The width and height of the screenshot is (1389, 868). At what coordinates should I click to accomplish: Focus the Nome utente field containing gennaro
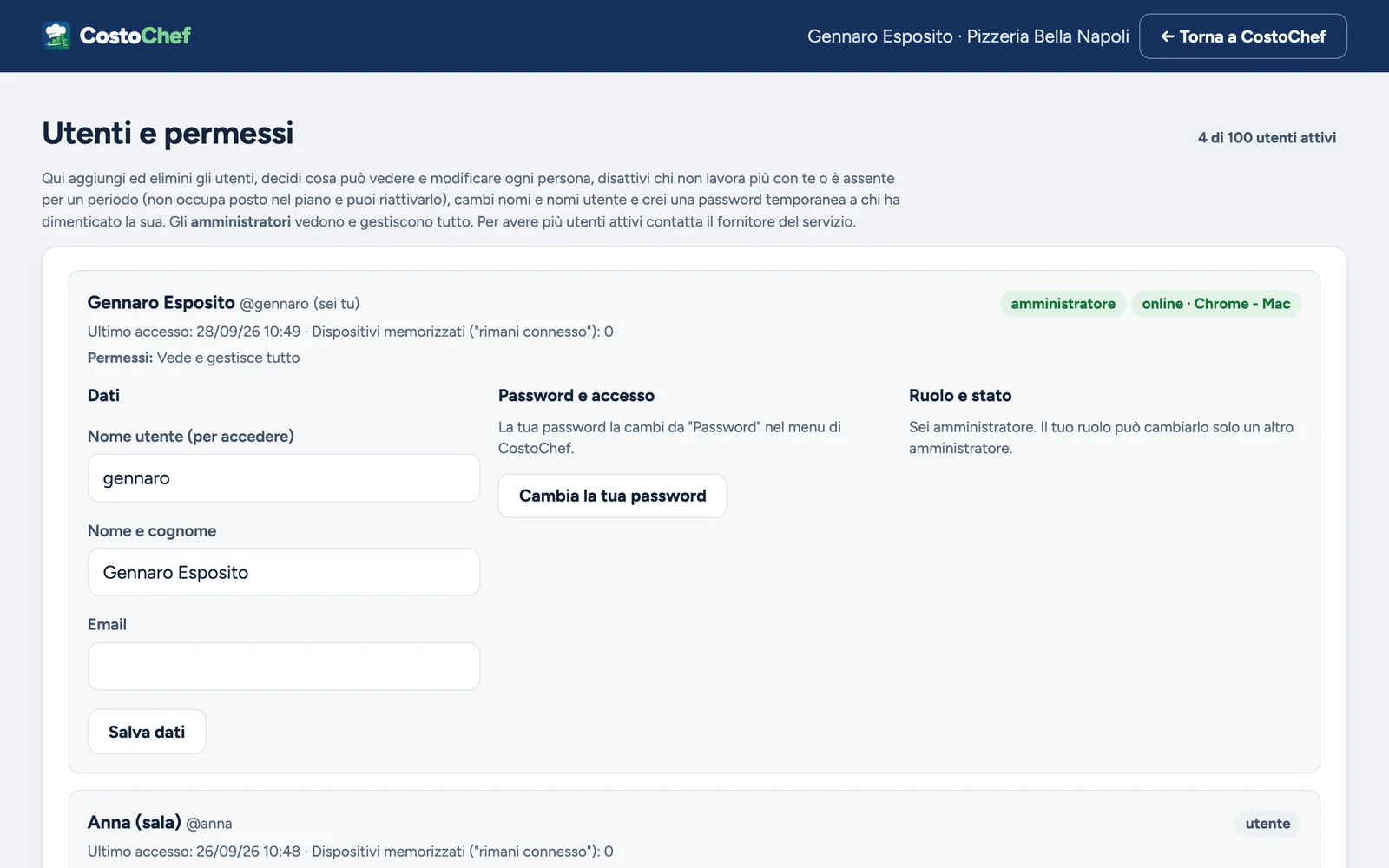point(284,478)
